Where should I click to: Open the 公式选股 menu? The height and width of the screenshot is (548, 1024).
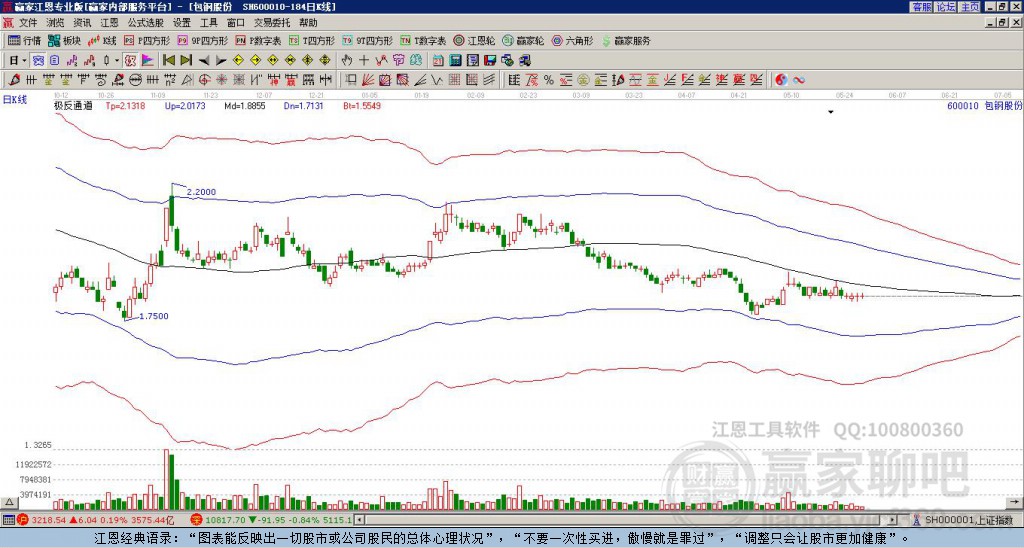(146, 23)
